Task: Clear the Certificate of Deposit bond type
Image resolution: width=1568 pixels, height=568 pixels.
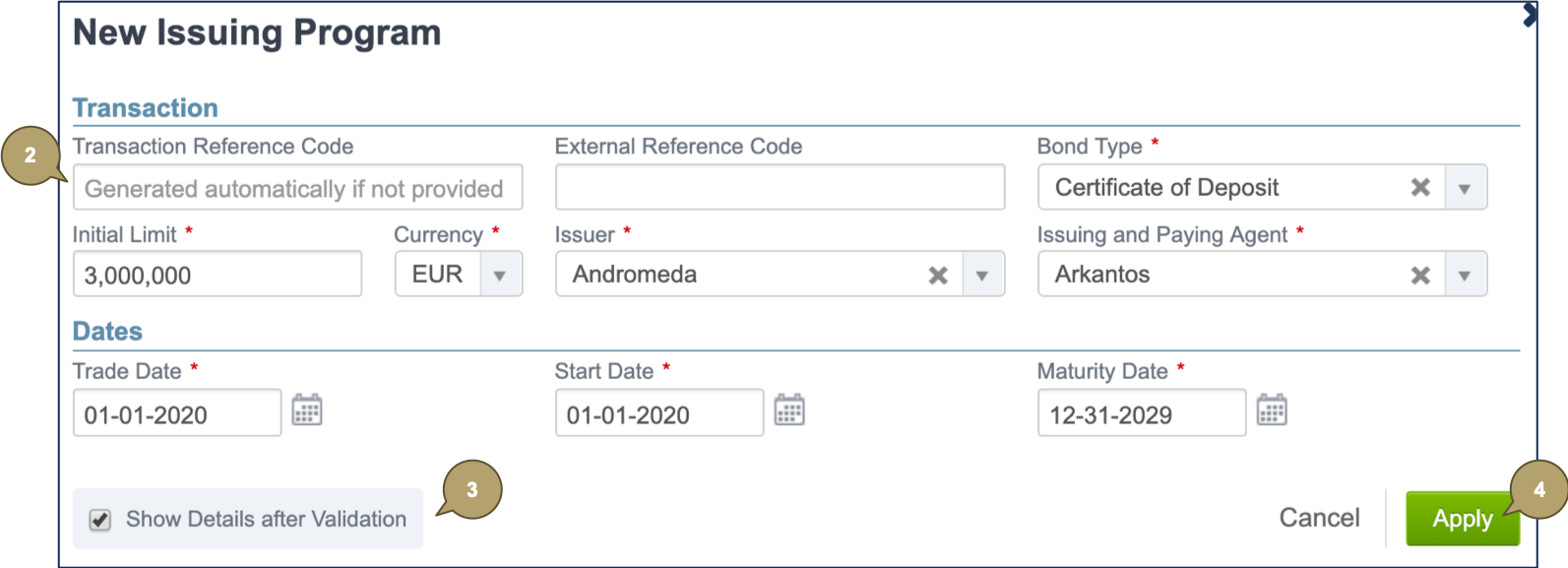Action: coord(1420,187)
